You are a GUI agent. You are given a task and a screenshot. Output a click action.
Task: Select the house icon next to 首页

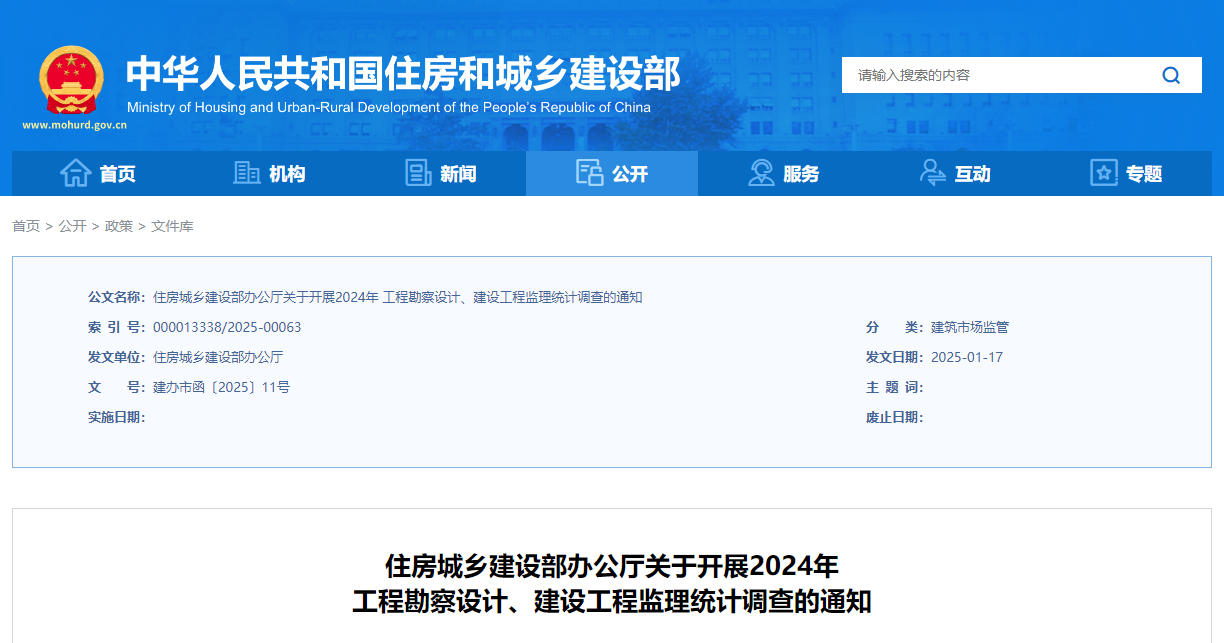(x=74, y=173)
